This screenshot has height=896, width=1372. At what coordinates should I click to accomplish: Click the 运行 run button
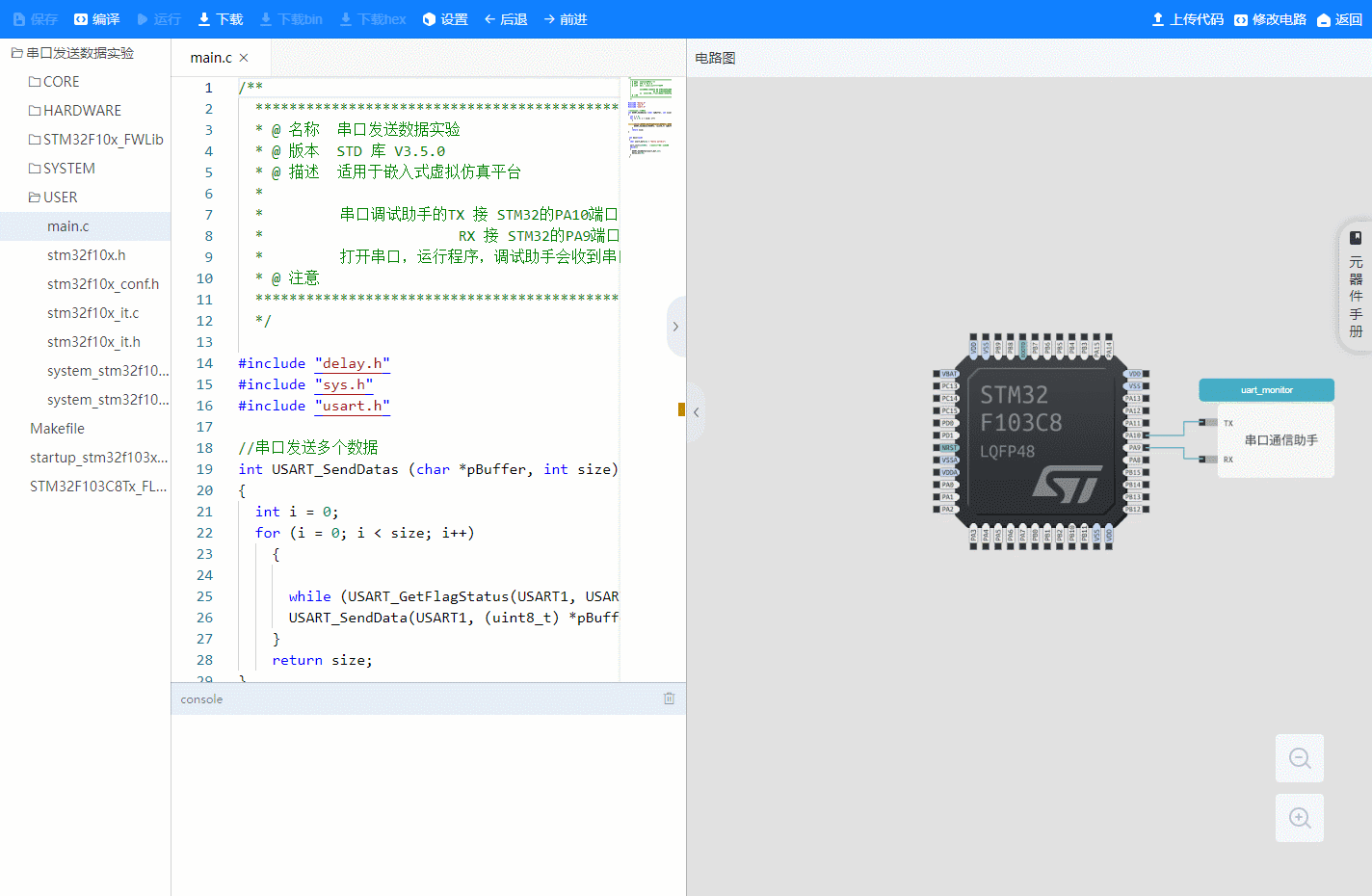(x=159, y=19)
